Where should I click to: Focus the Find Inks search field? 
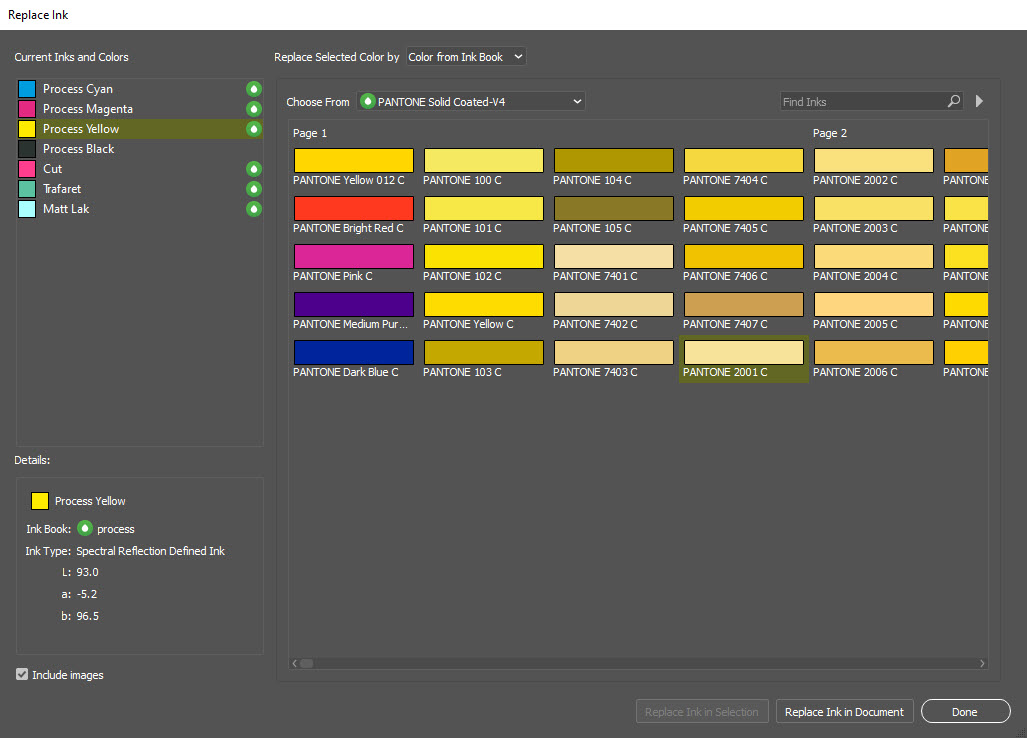pos(871,101)
